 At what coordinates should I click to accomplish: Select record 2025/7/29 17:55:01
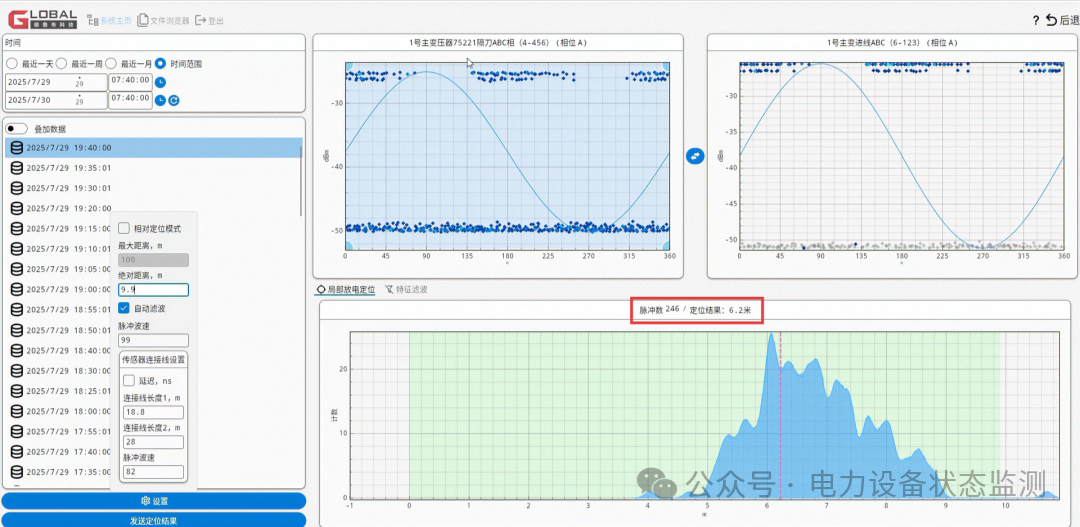(x=60, y=431)
